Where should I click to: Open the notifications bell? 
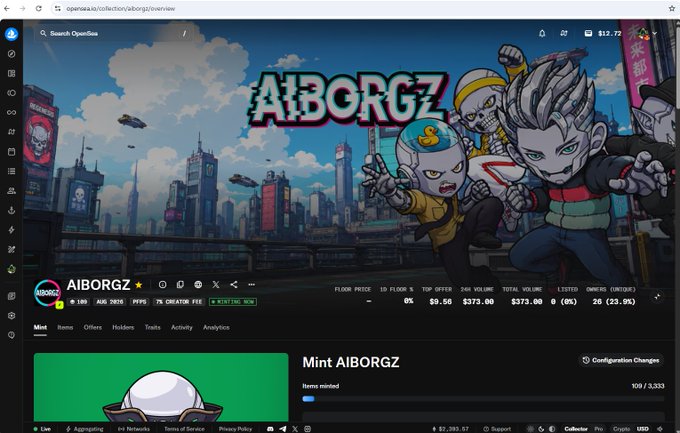click(542, 33)
